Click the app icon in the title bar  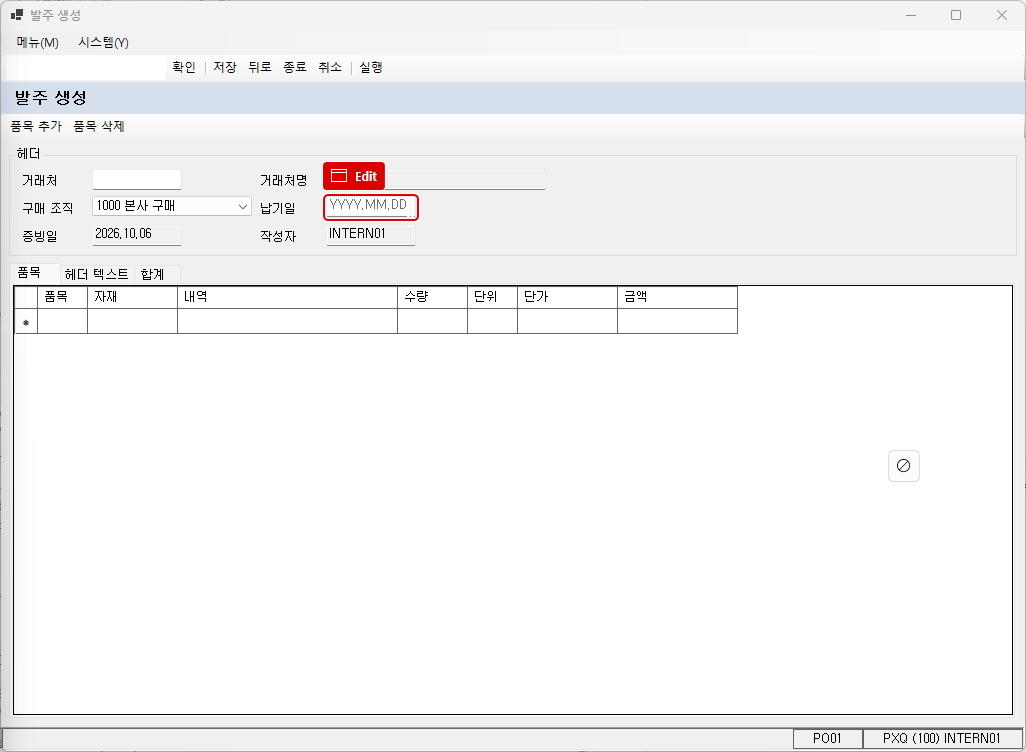point(17,14)
